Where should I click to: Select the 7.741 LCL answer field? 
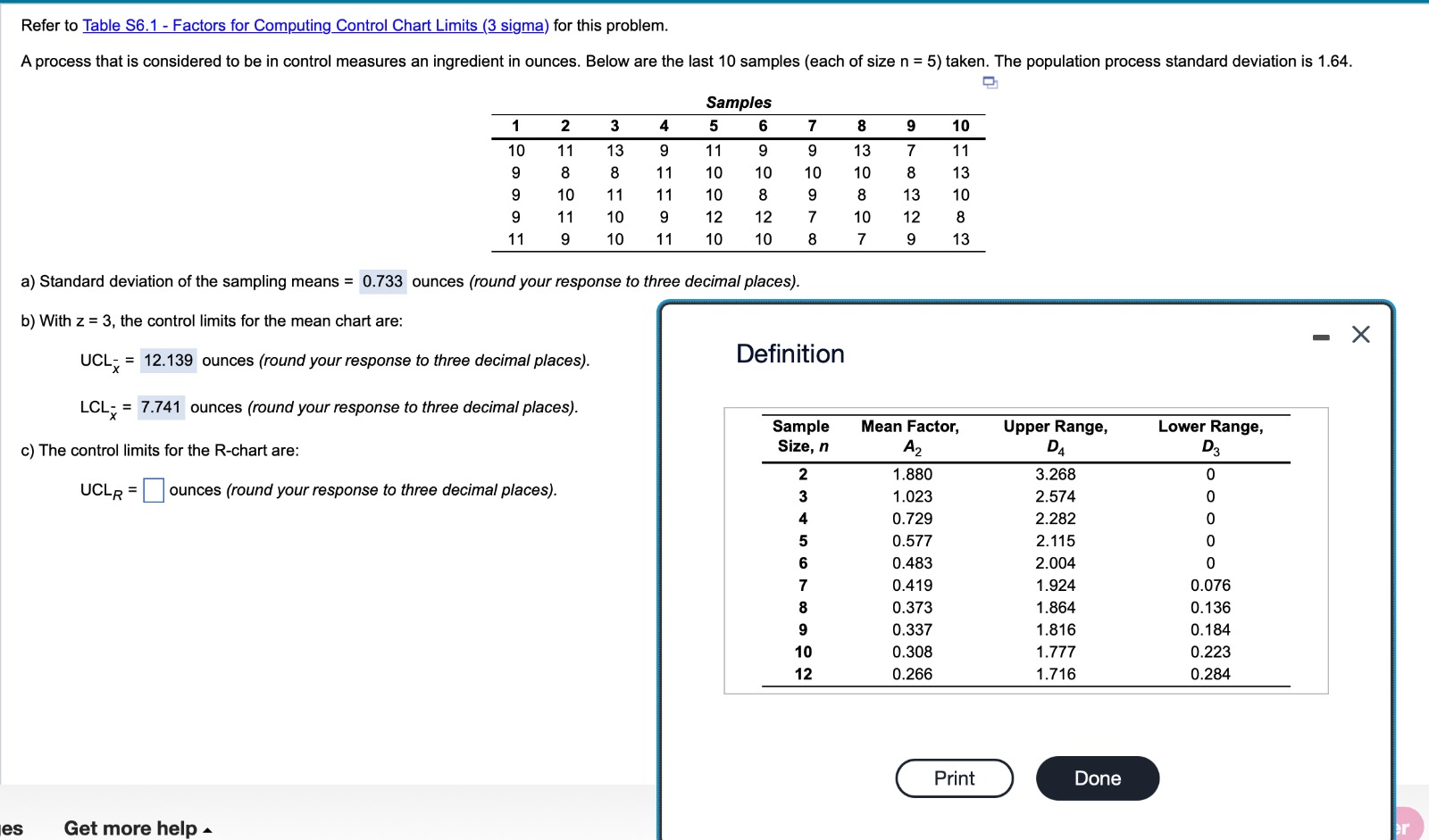click(162, 407)
